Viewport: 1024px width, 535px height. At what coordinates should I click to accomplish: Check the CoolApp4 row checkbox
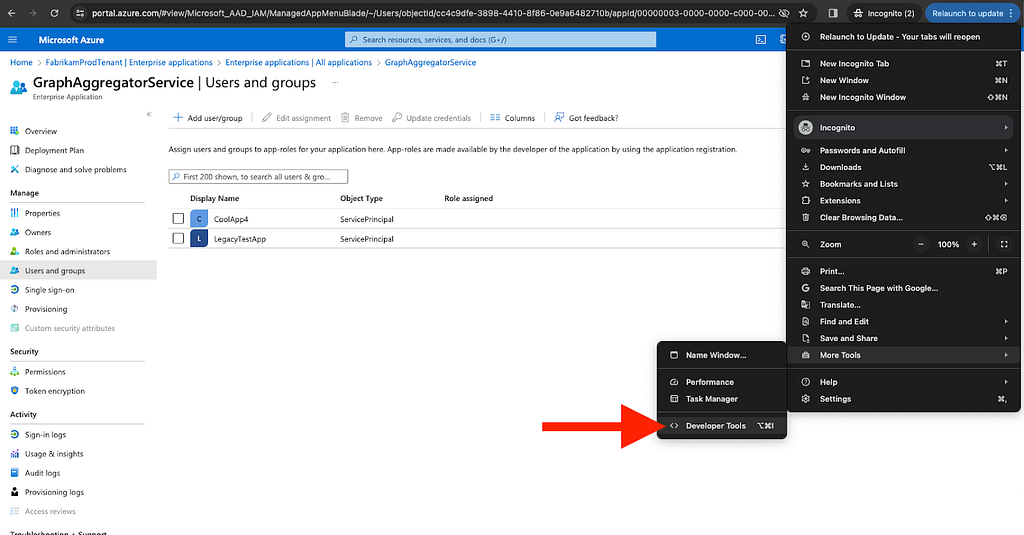pos(178,219)
